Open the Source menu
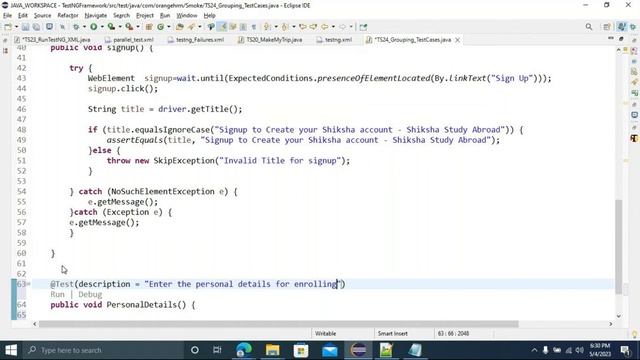This screenshot has height=360, width=640. 42,16
